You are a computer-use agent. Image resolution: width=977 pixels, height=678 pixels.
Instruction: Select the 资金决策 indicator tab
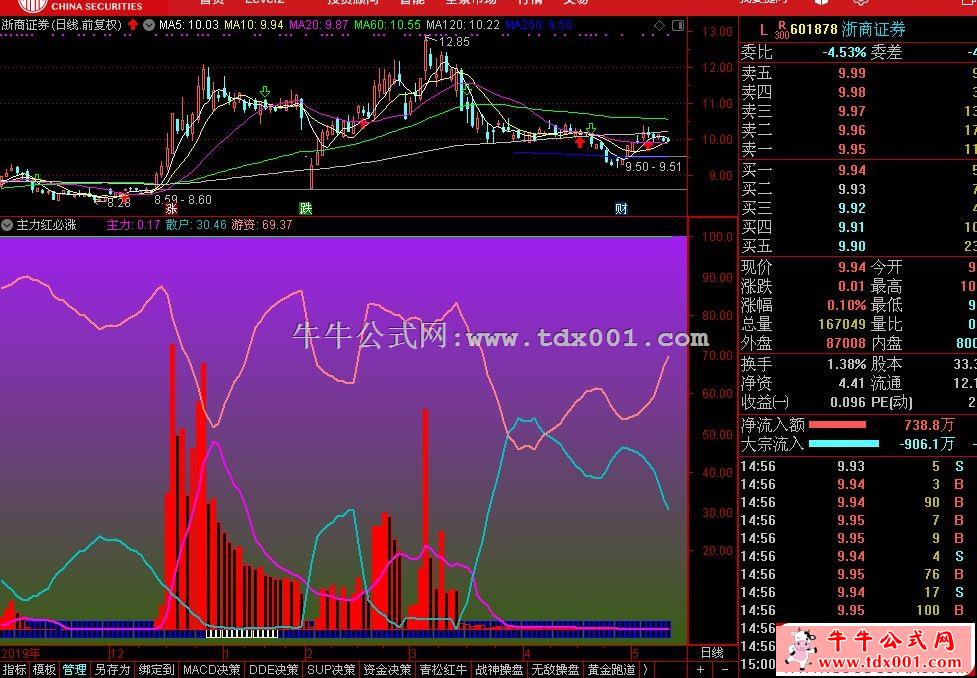[387, 670]
